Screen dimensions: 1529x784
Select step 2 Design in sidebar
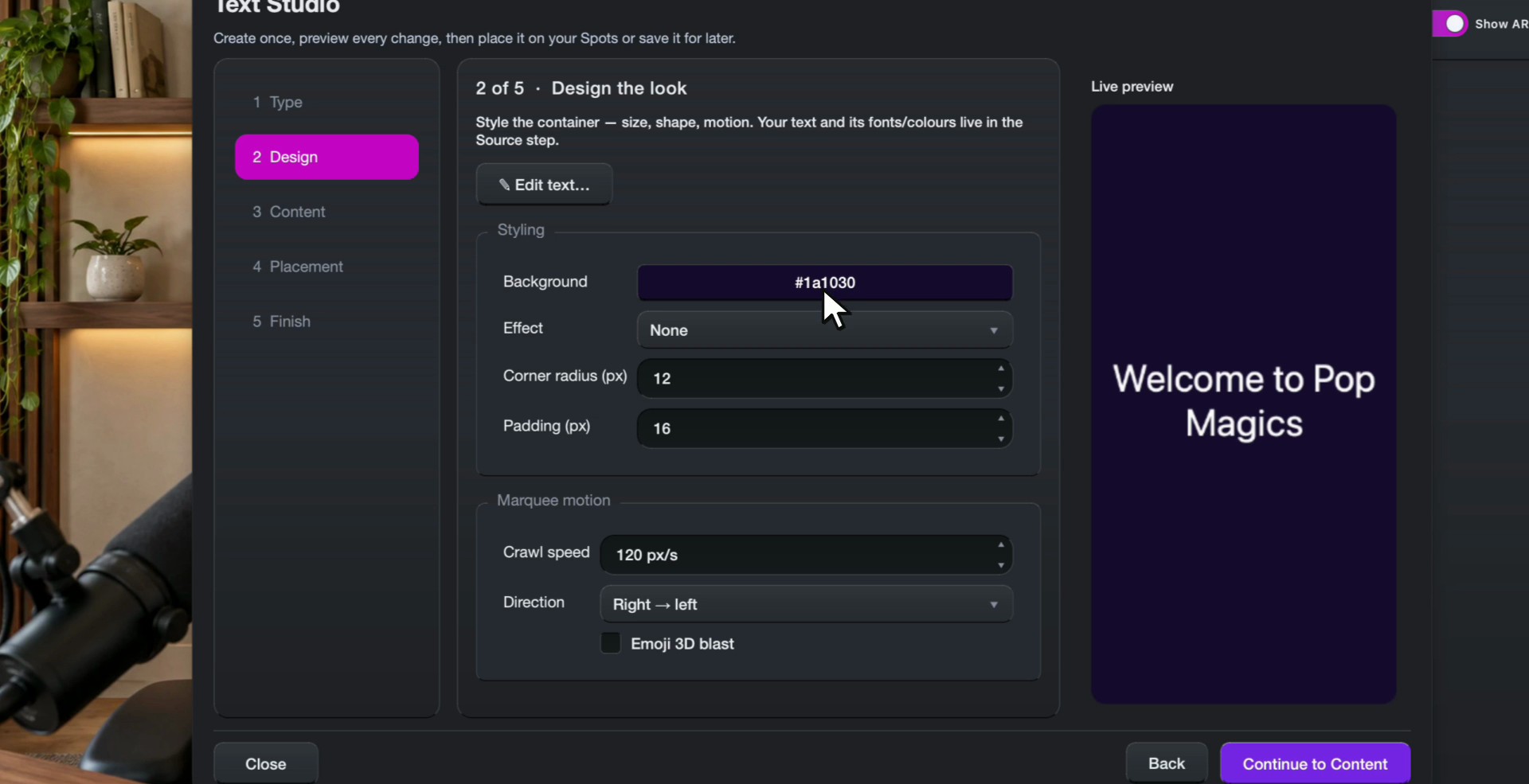tap(327, 157)
